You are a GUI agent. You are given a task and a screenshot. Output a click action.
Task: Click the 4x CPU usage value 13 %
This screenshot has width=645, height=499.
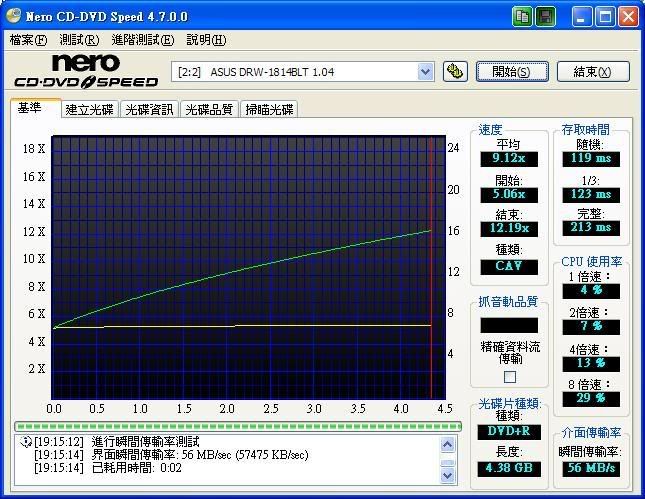click(x=591, y=363)
